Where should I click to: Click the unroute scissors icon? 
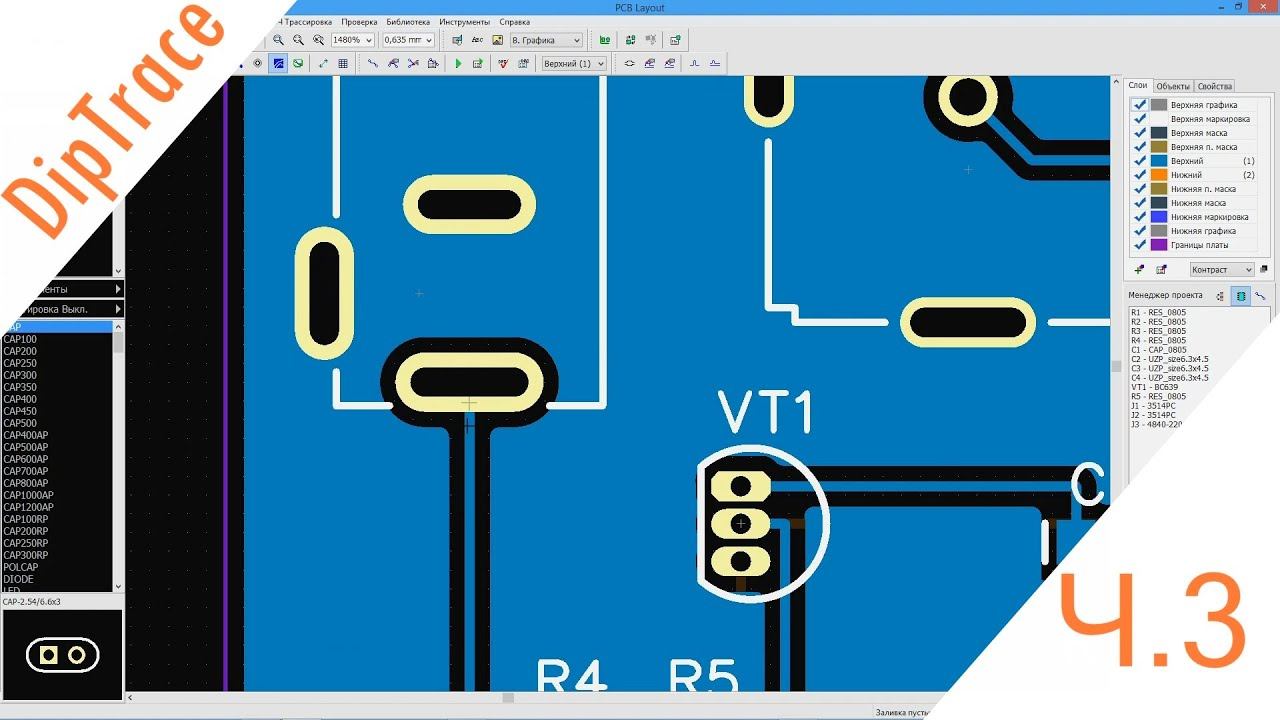413,63
